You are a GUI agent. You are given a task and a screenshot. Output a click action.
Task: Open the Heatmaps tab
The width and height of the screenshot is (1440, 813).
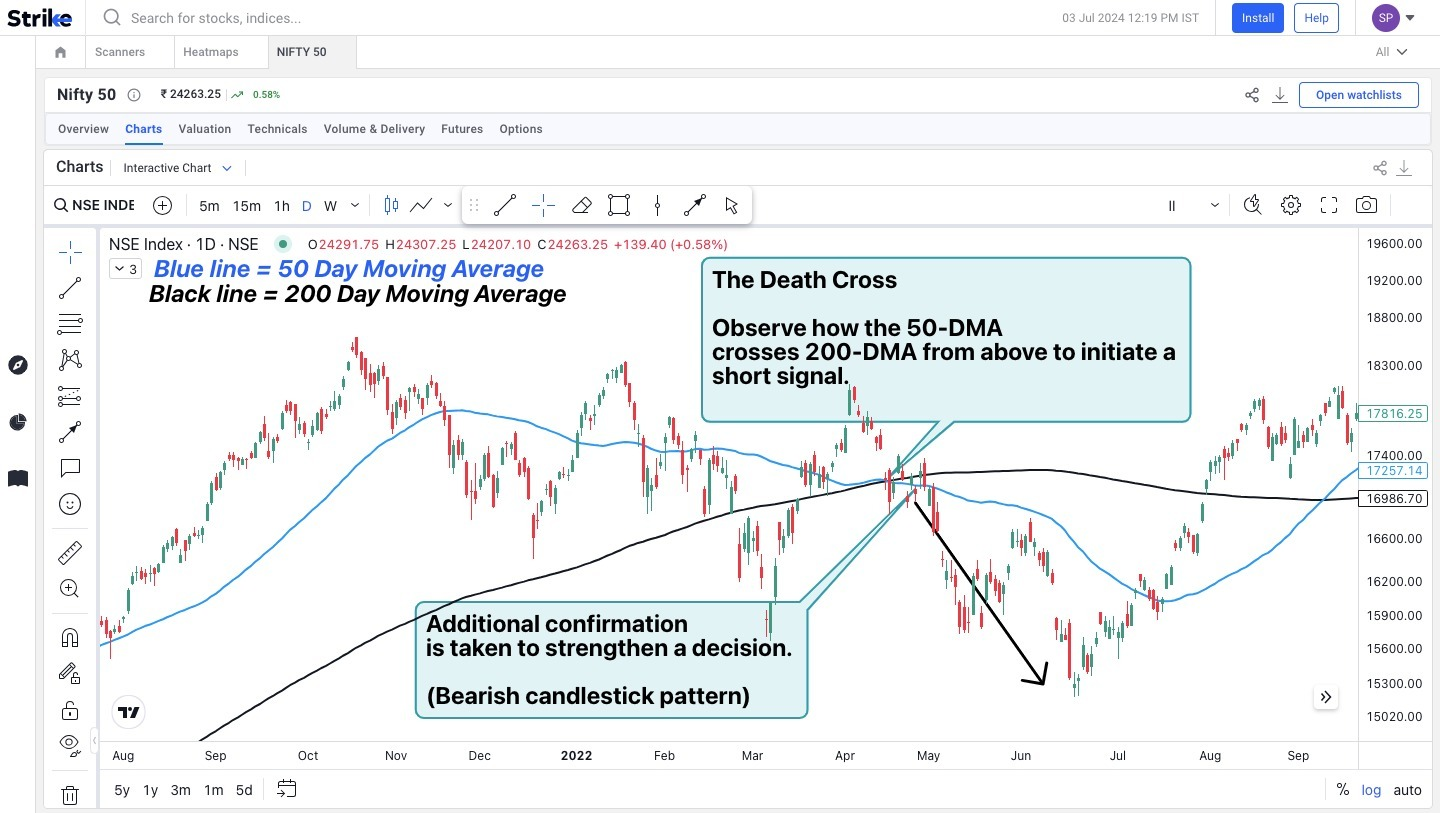pyautogui.click(x=211, y=52)
